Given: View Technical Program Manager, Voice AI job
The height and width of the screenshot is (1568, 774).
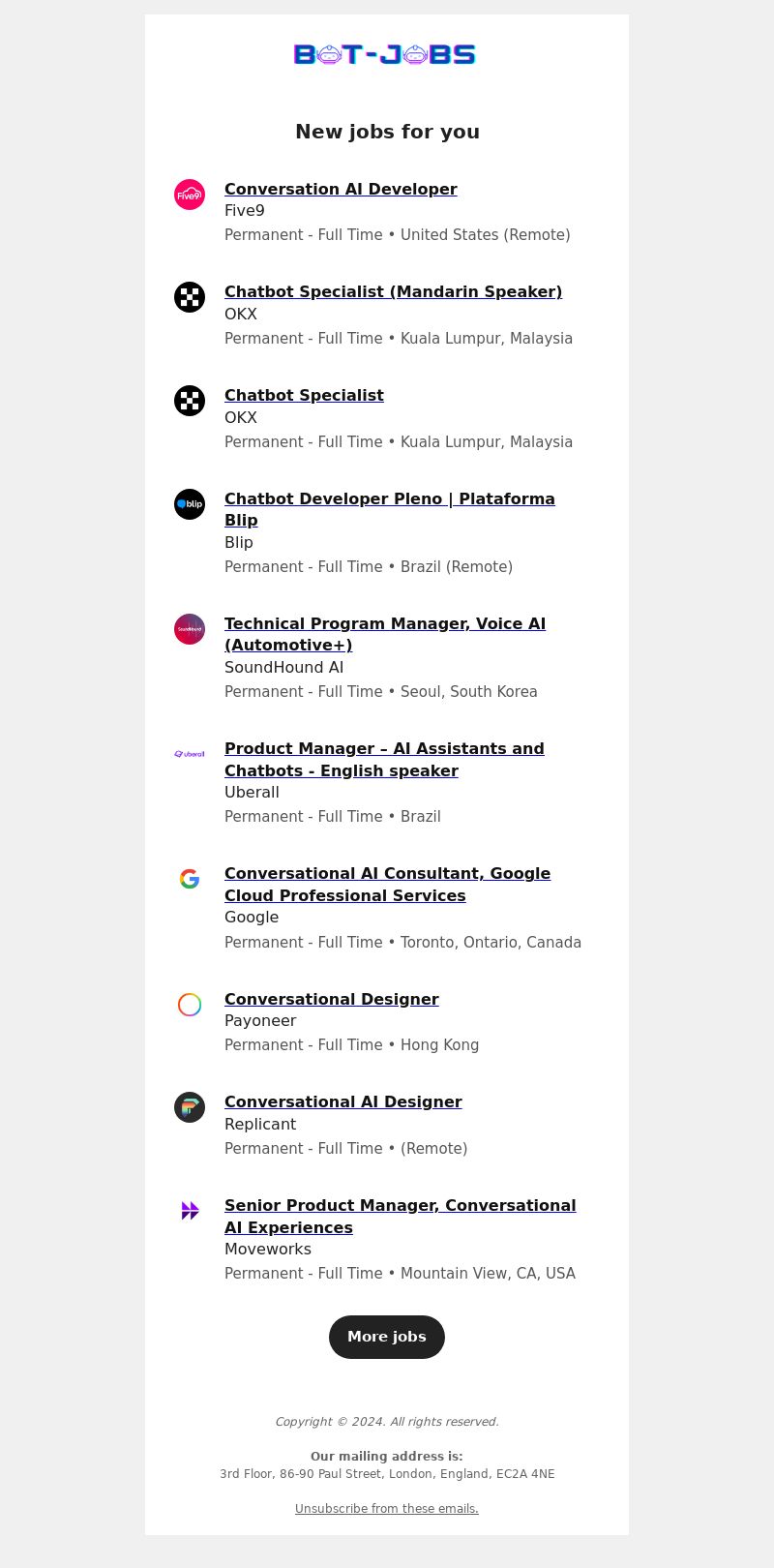Looking at the screenshot, I should click(385, 634).
